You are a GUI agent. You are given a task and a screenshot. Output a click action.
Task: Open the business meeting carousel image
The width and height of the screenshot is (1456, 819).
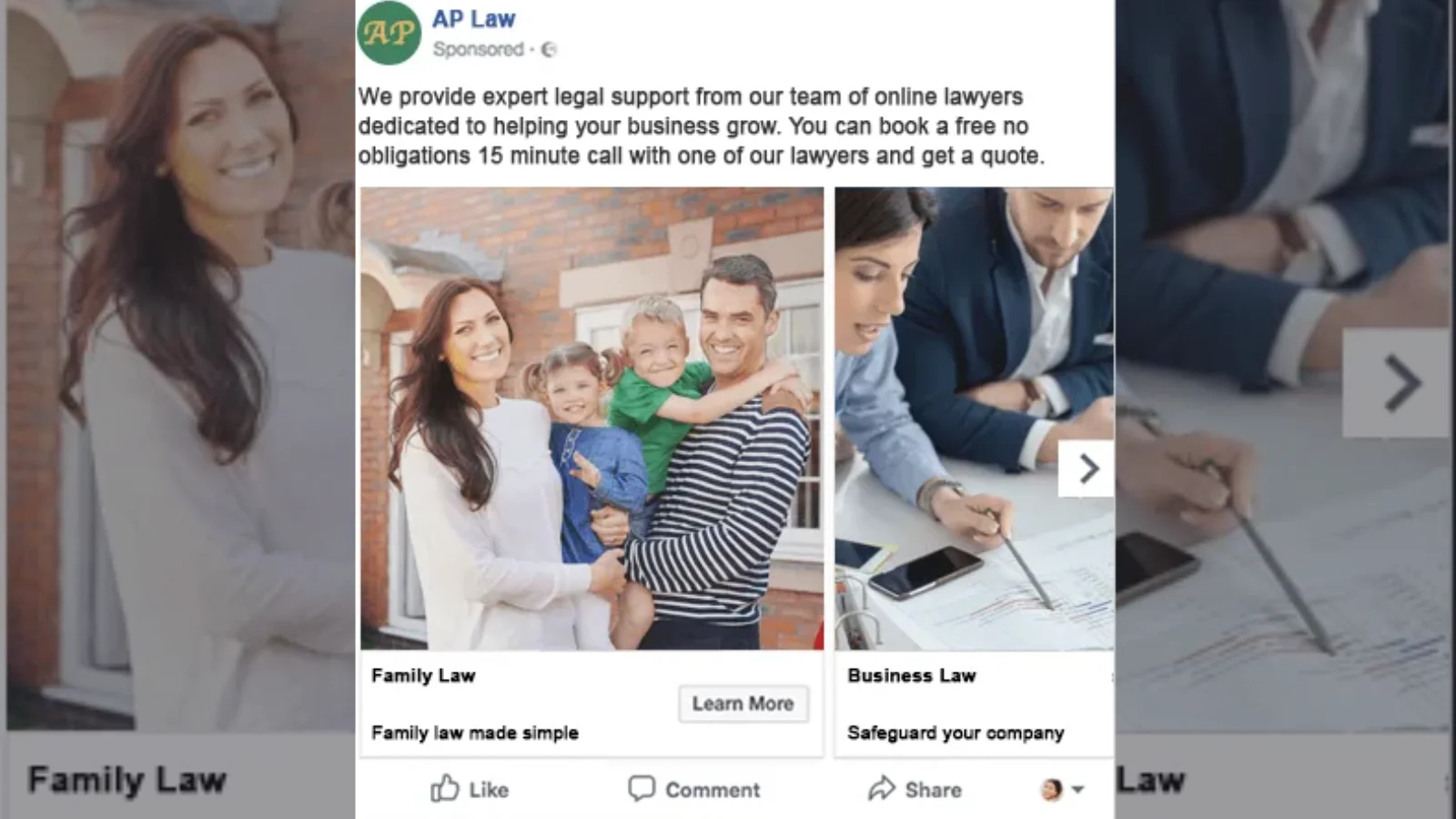click(974, 419)
